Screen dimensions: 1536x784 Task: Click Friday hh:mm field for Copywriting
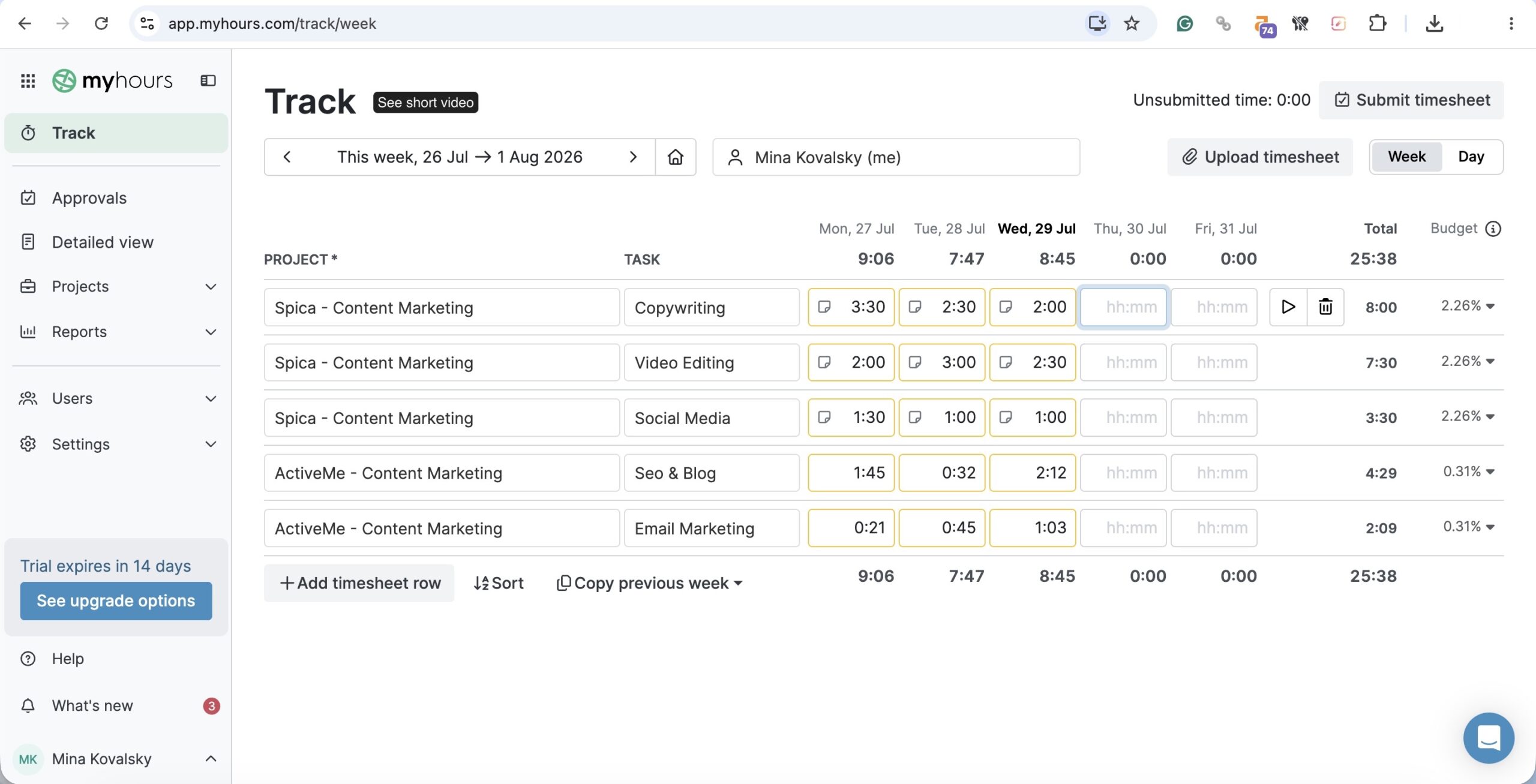click(1214, 307)
